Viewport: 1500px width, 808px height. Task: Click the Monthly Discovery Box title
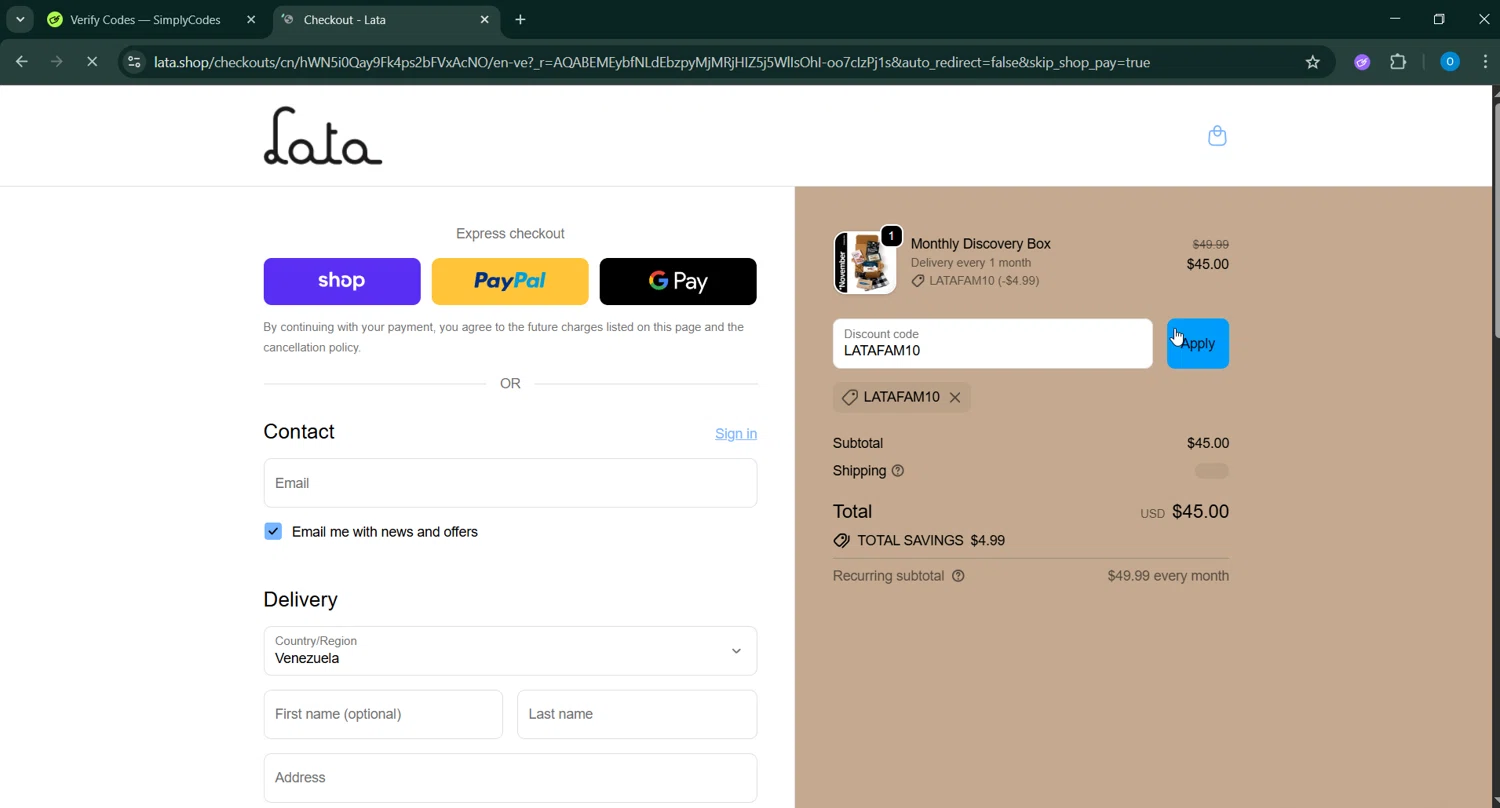pos(981,244)
